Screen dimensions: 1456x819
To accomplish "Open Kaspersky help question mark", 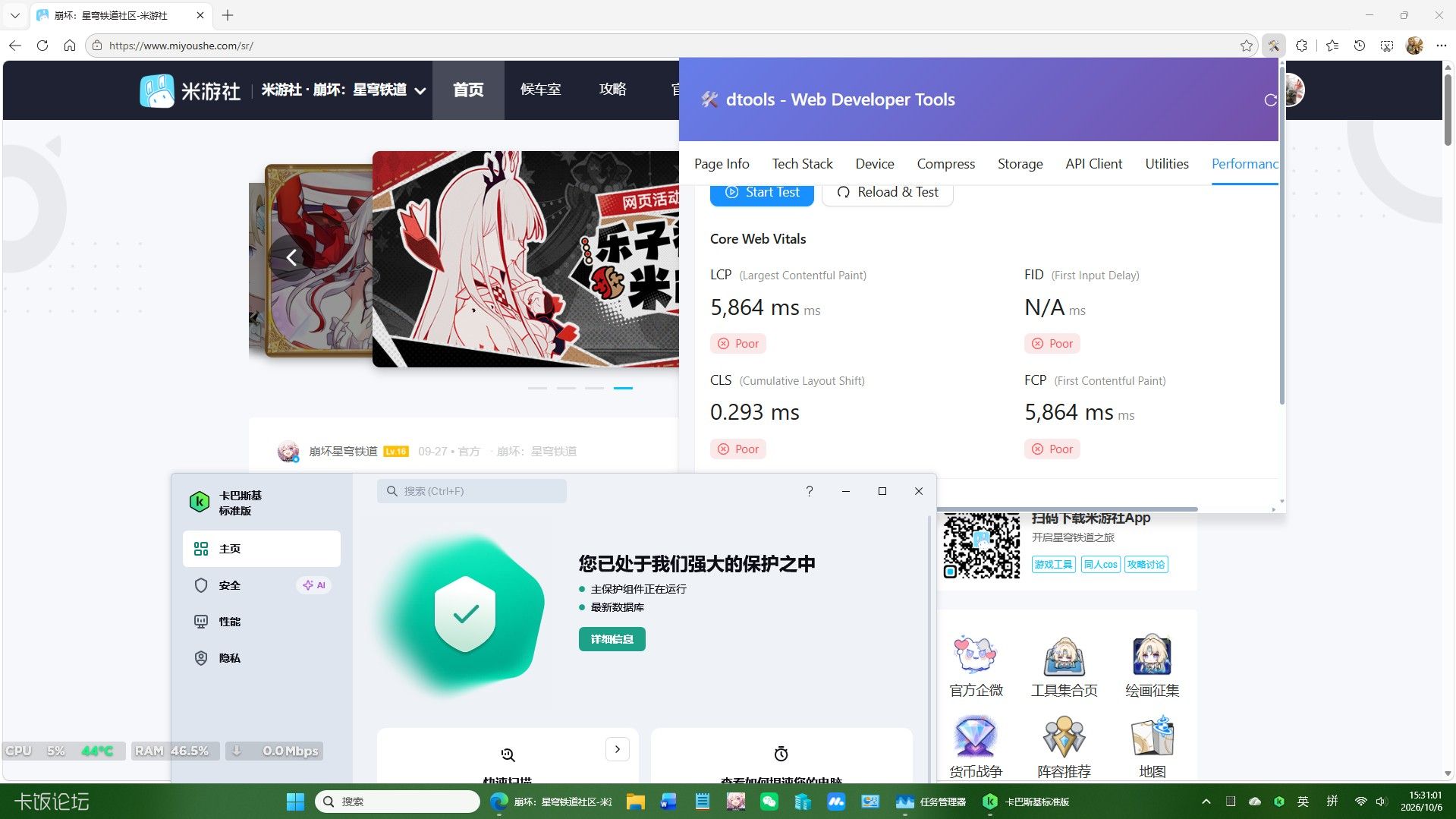I will coord(810,491).
